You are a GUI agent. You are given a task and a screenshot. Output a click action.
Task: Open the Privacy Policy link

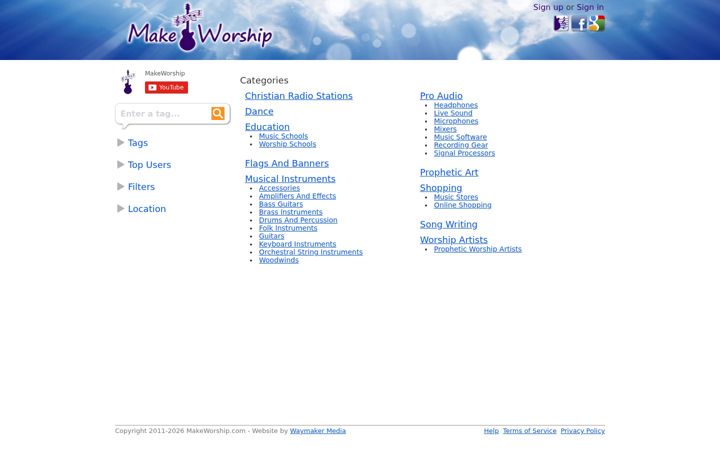[x=583, y=431]
